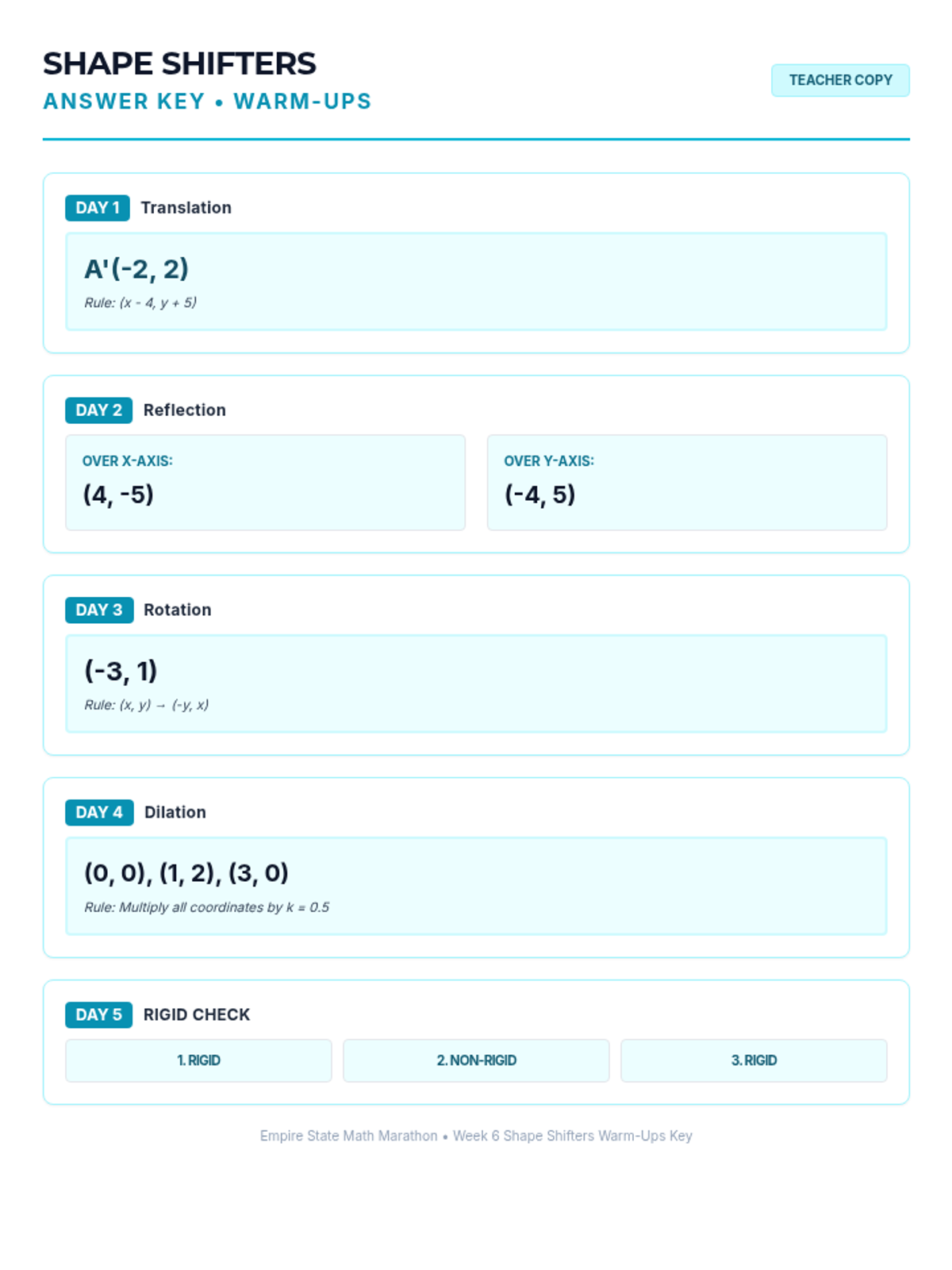Screen dimensions: 952x1270
Task: Click the 2. NON-RIGID answer box
Action: [476, 1060]
